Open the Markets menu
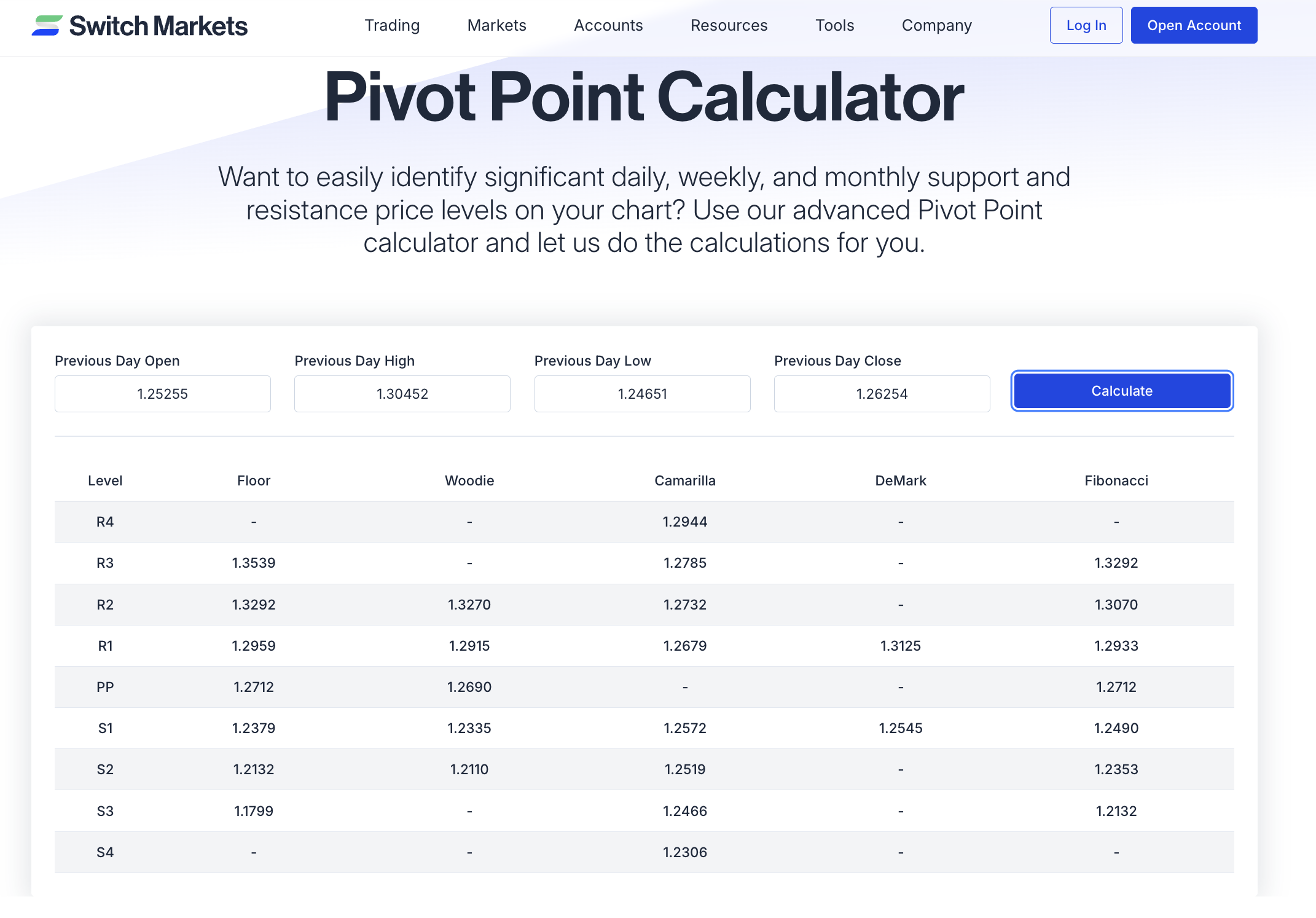The image size is (1316, 918). [496, 26]
